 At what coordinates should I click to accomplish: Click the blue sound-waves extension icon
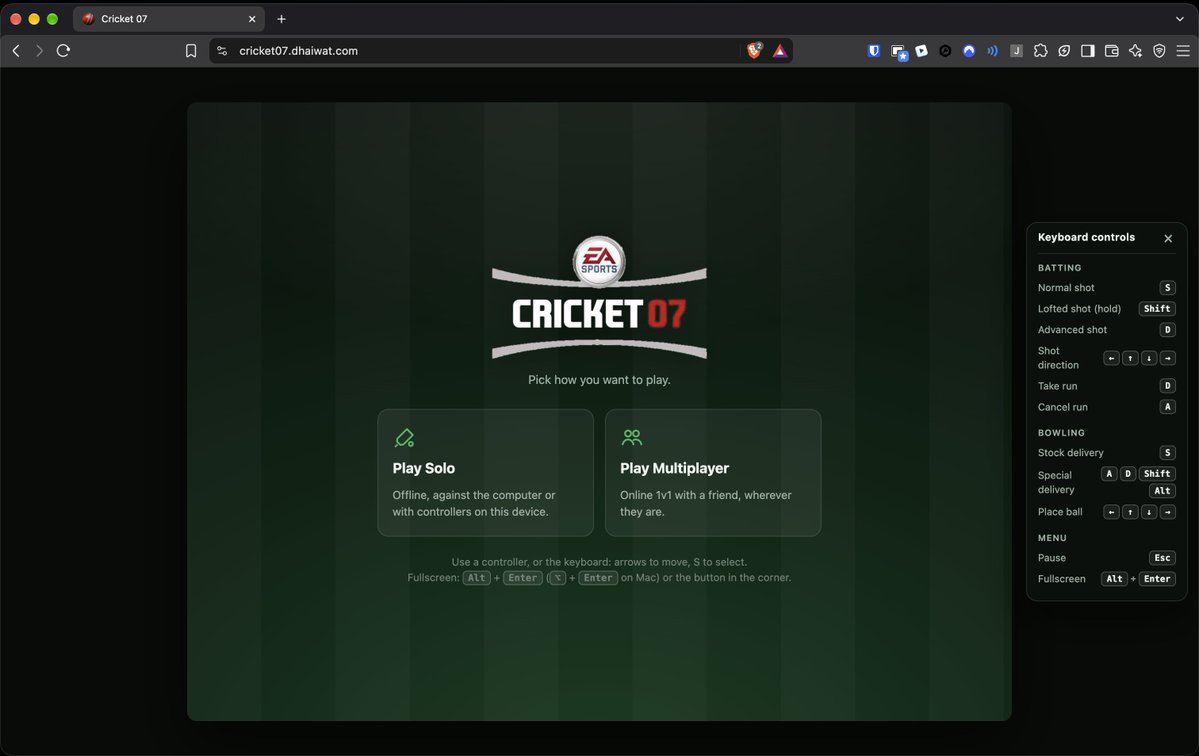point(993,50)
